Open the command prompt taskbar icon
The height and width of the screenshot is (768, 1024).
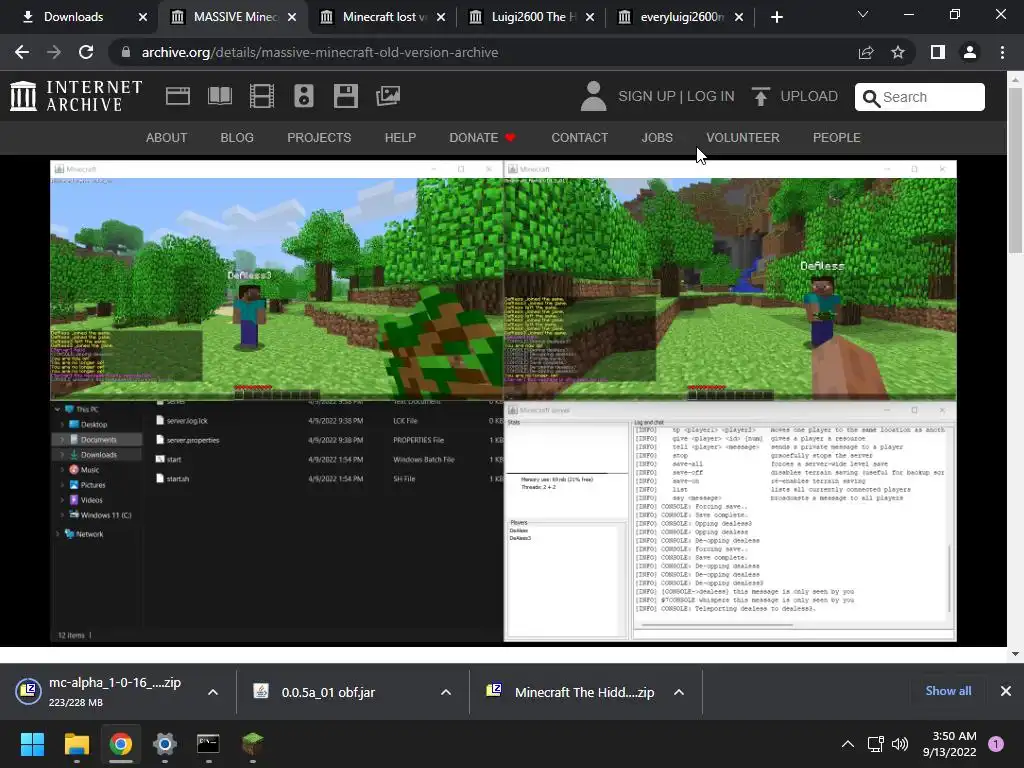208,744
